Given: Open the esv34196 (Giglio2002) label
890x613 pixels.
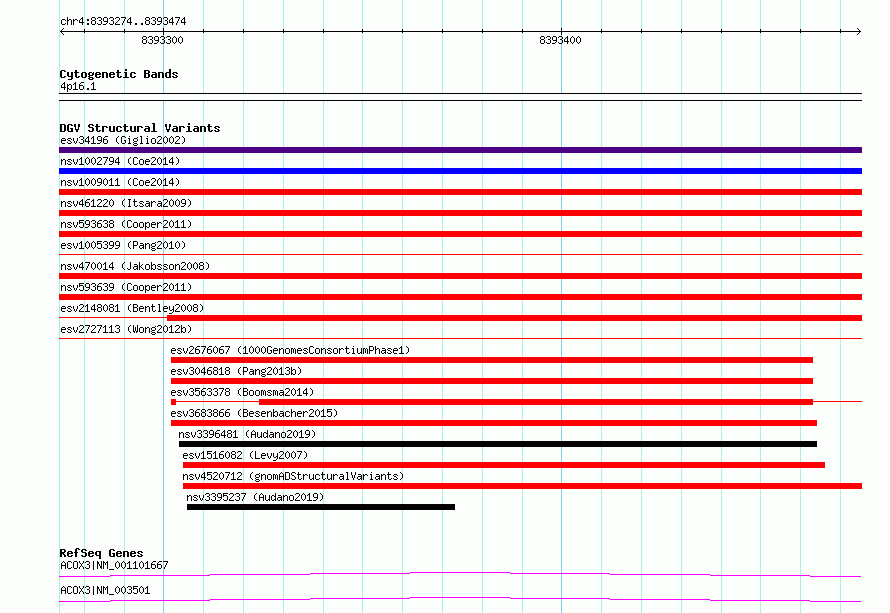Looking at the screenshot, I should [x=123, y=140].
